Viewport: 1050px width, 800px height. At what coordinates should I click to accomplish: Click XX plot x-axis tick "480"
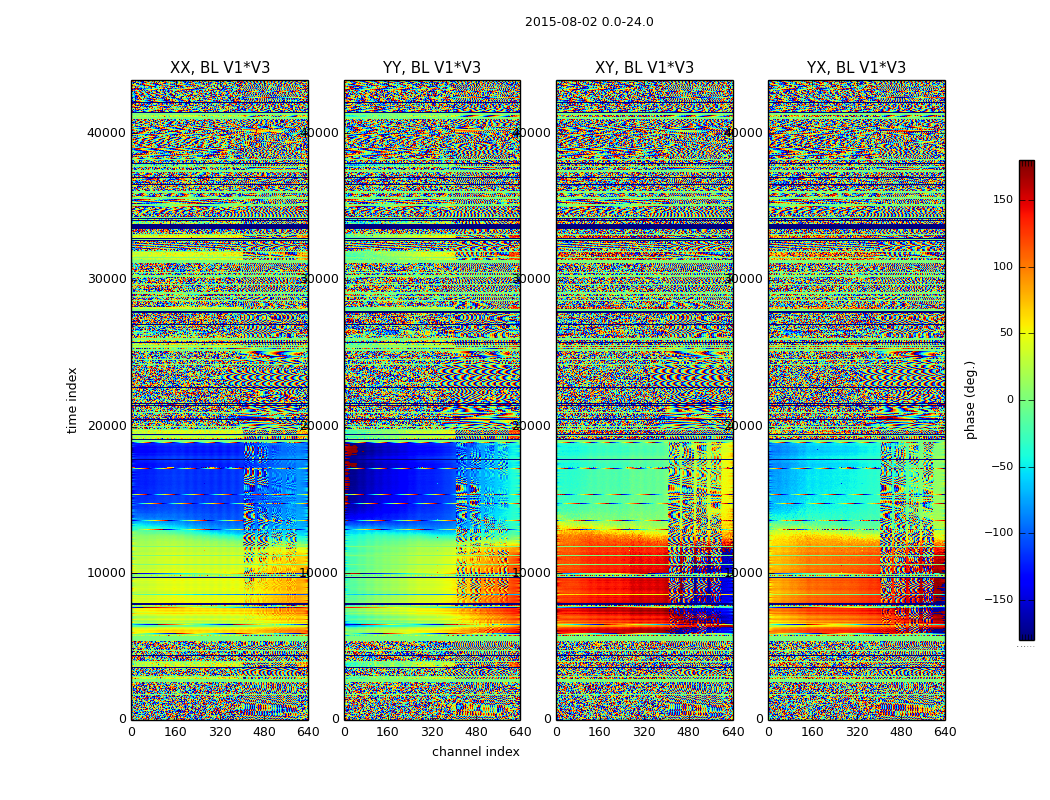pyautogui.click(x=265, y=732)
